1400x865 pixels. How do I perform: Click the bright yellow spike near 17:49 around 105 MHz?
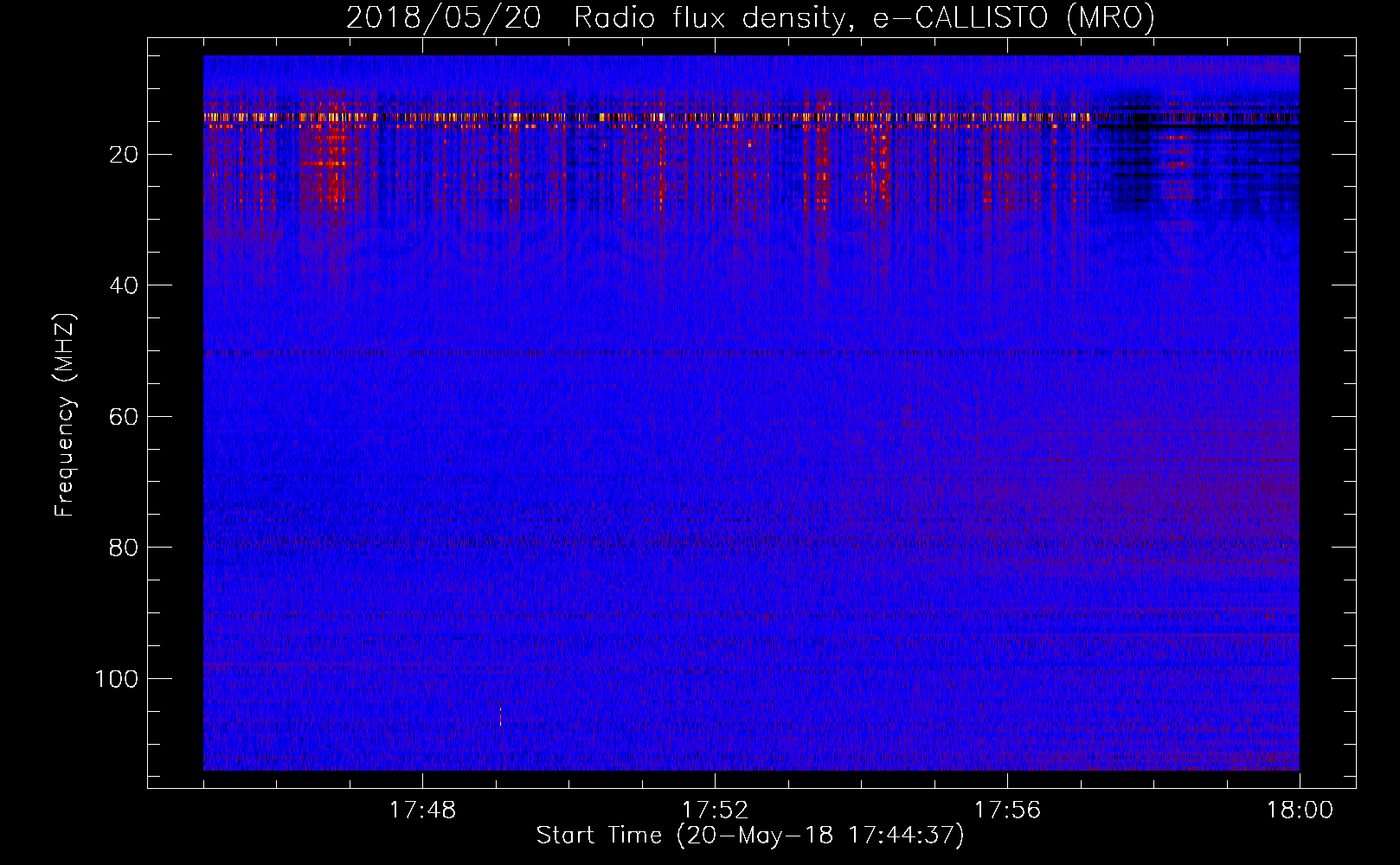(500, 716)
